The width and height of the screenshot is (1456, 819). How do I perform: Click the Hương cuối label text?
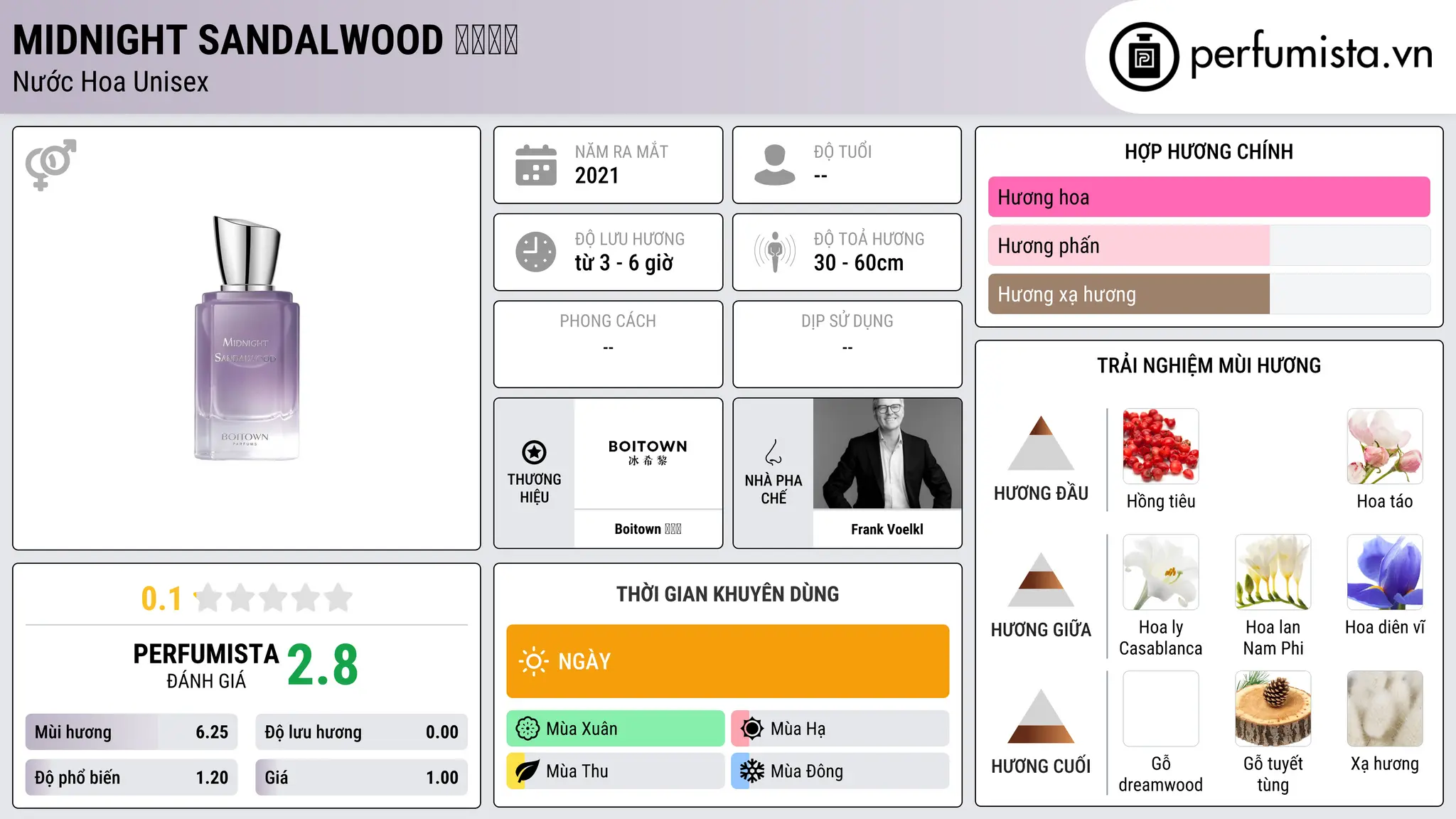(1041, 766)
